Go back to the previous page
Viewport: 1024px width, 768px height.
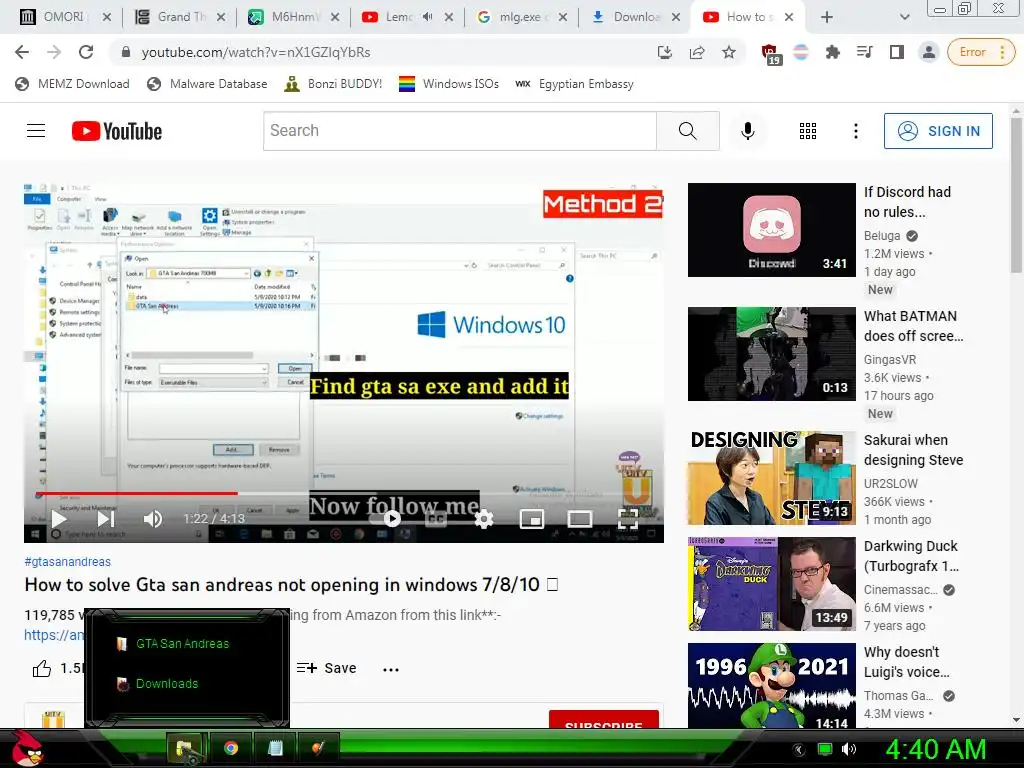pos(22,52)
